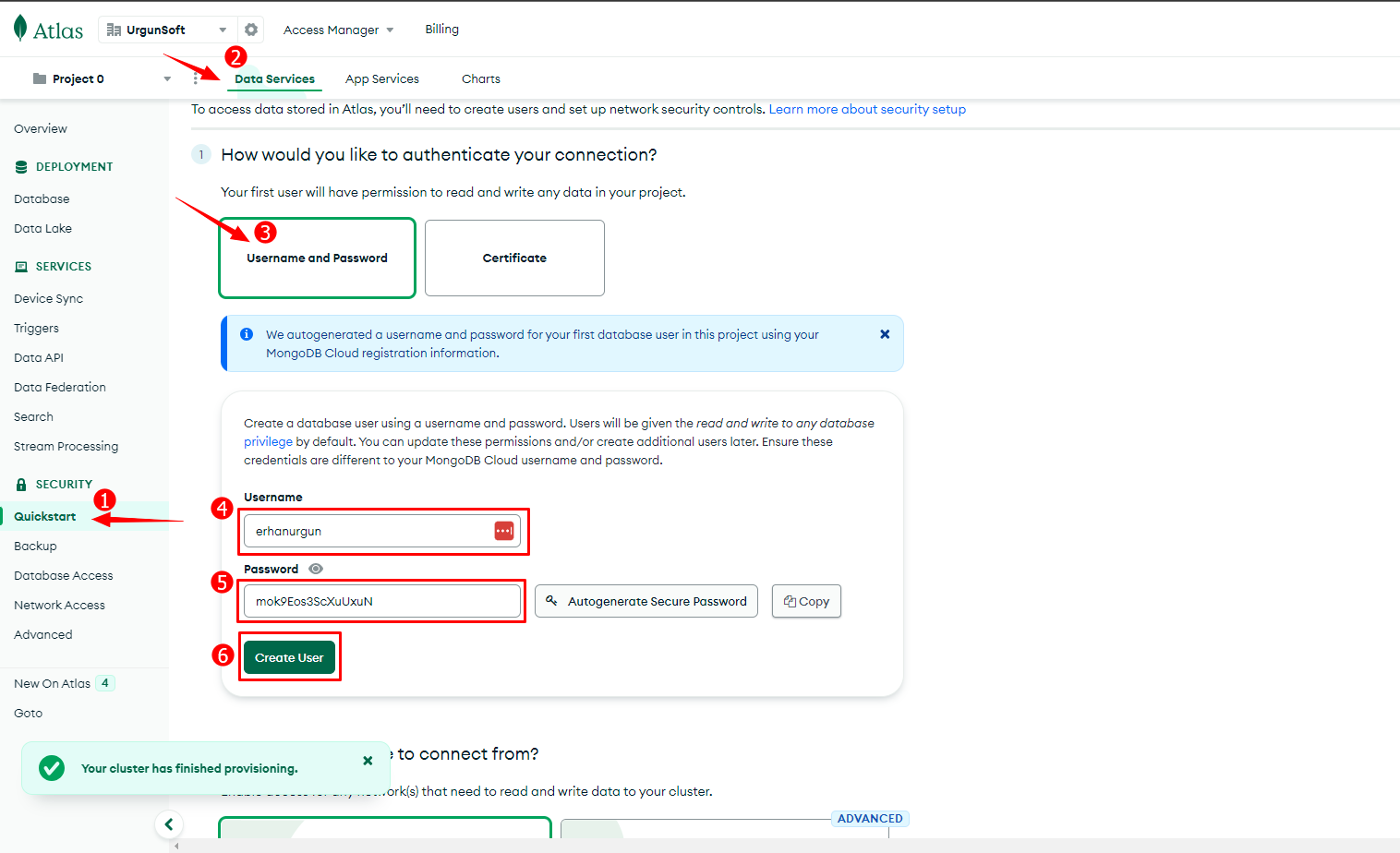Open Data Lake in sidebar
1400x853 pixels.
click(x=42, y=228)
